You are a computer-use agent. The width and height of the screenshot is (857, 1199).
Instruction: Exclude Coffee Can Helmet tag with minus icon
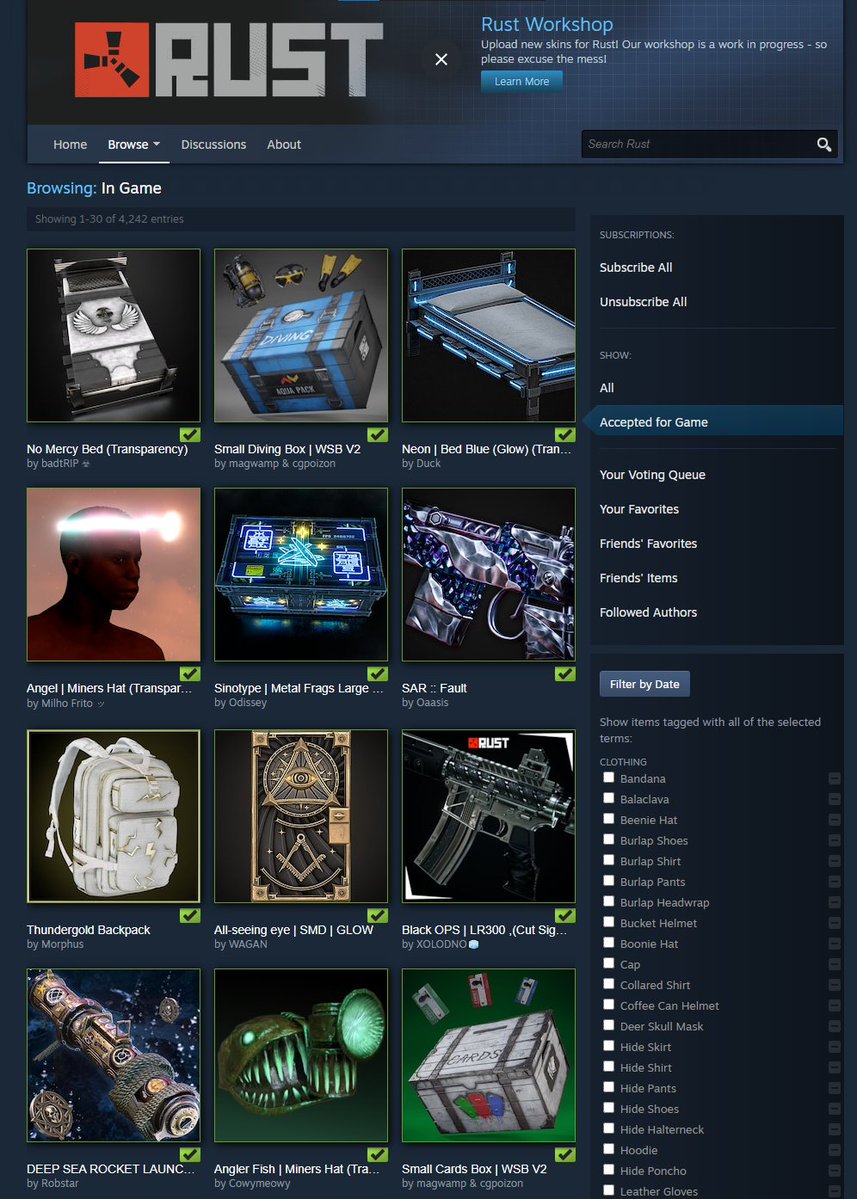[834, 1006]
